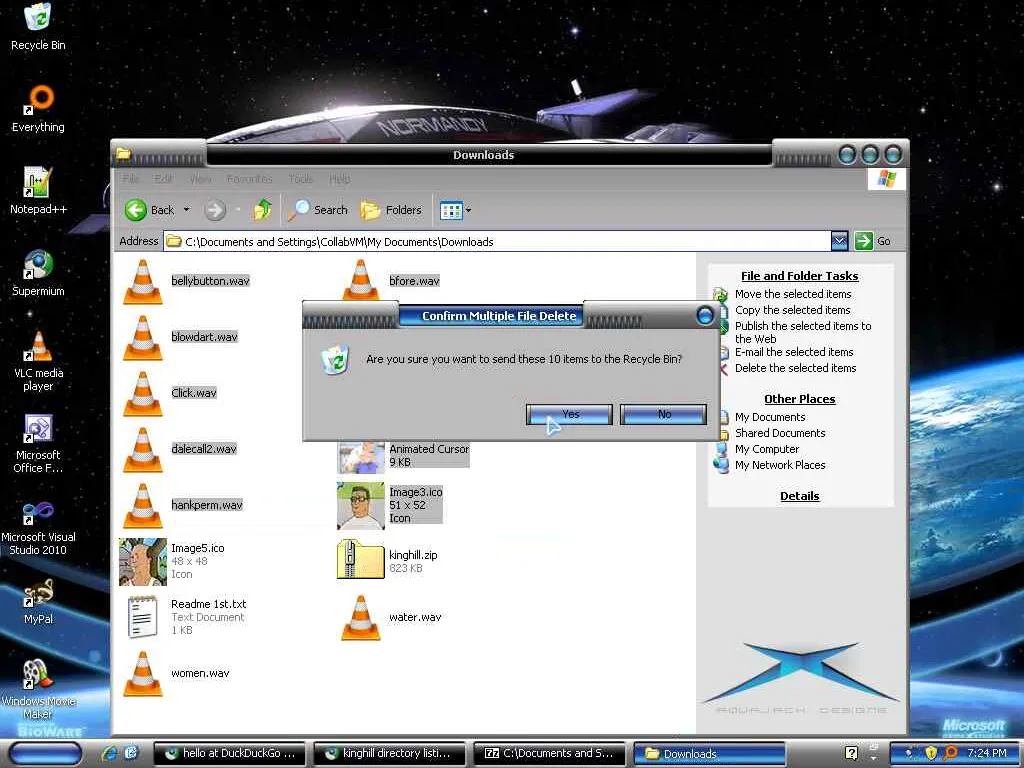Viewport: 1024px width, 768px height.
Task: Open the File menu
Action: click(x=131, y=178)
